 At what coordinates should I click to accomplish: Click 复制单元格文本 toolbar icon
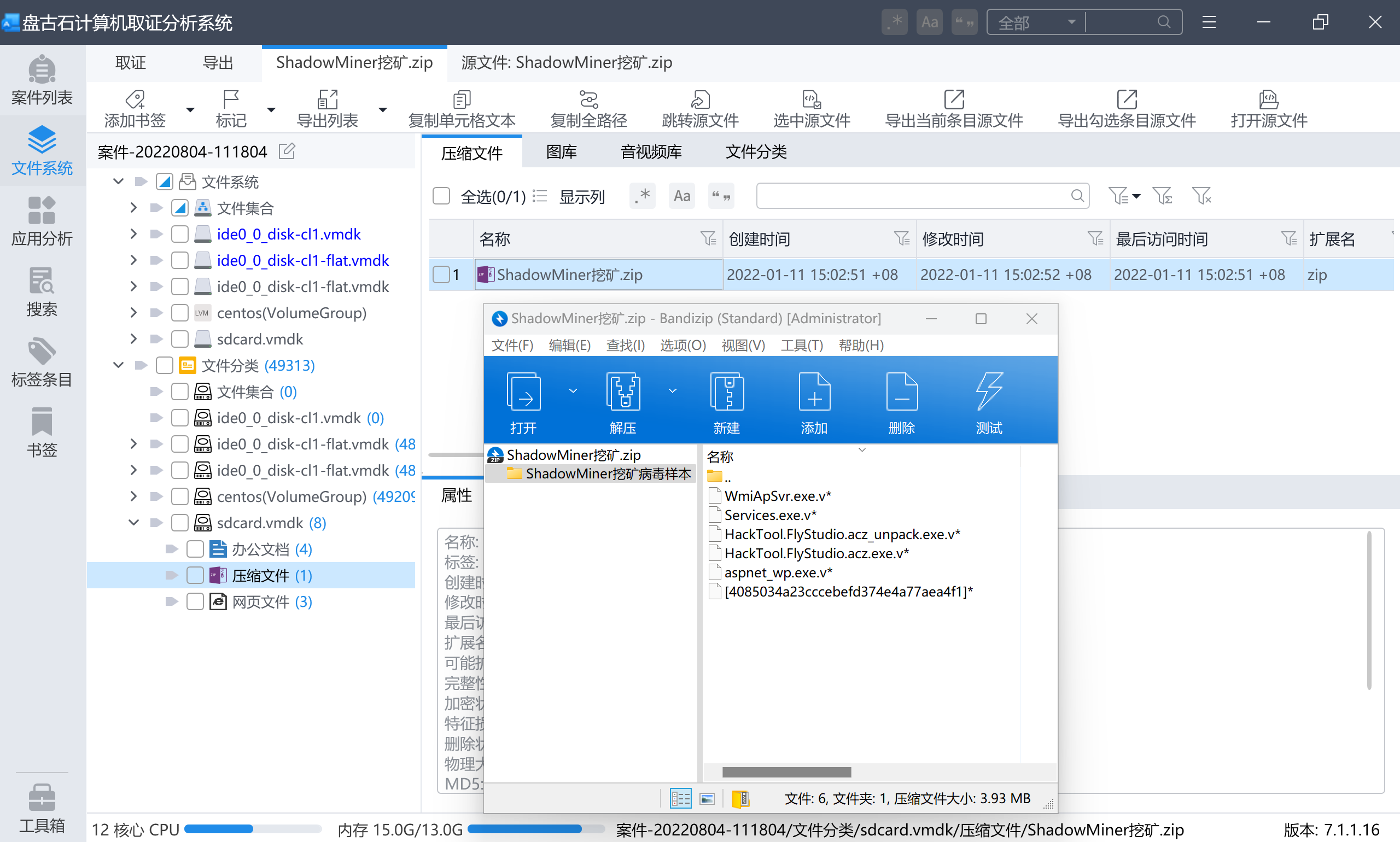pyautogui.click(x=462, y=100)
